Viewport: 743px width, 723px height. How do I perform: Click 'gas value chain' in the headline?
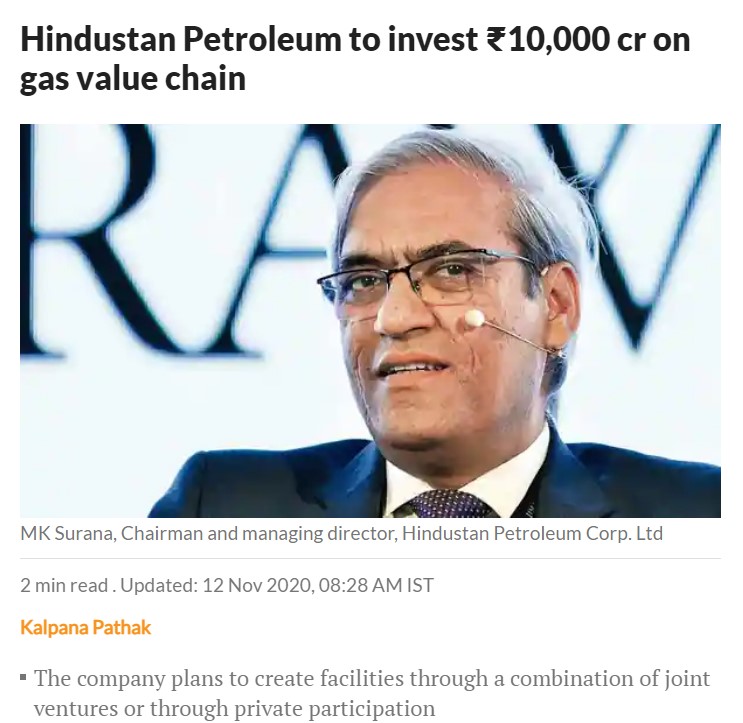tap(133, 79)
